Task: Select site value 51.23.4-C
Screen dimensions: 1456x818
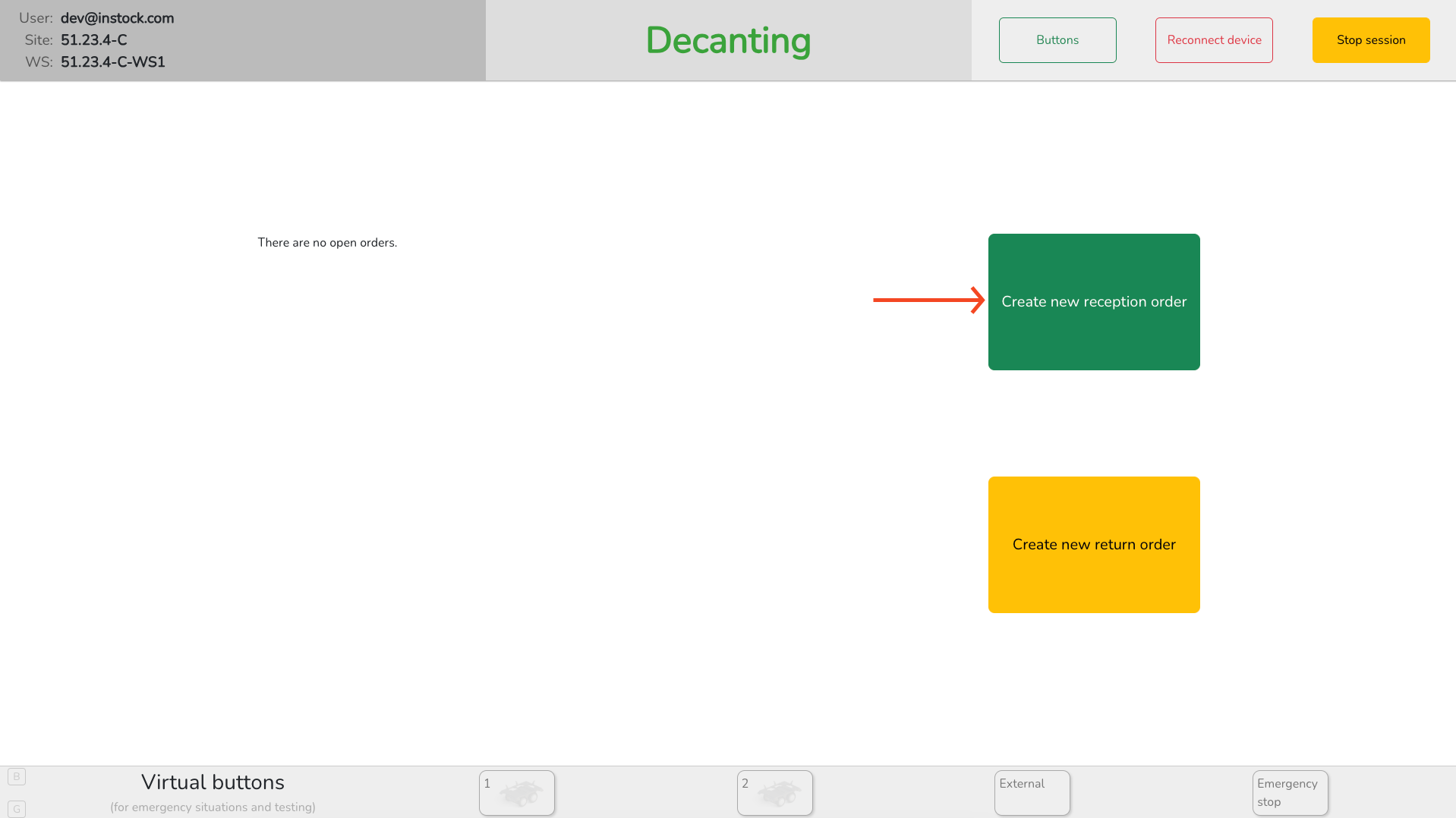Action: coord(94,40)
